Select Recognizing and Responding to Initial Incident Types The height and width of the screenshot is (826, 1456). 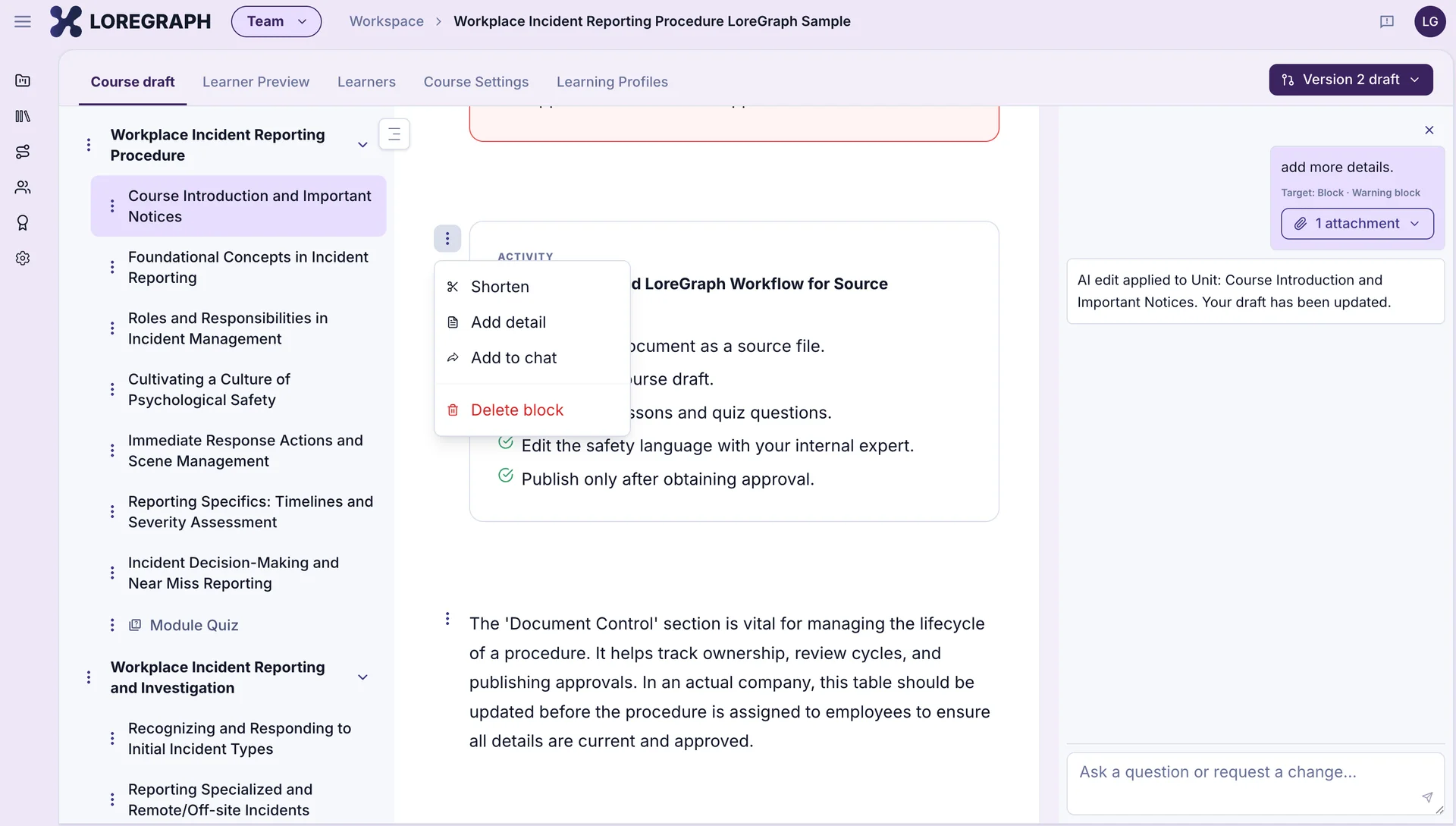pyautogui.click(x=239, y=739)
